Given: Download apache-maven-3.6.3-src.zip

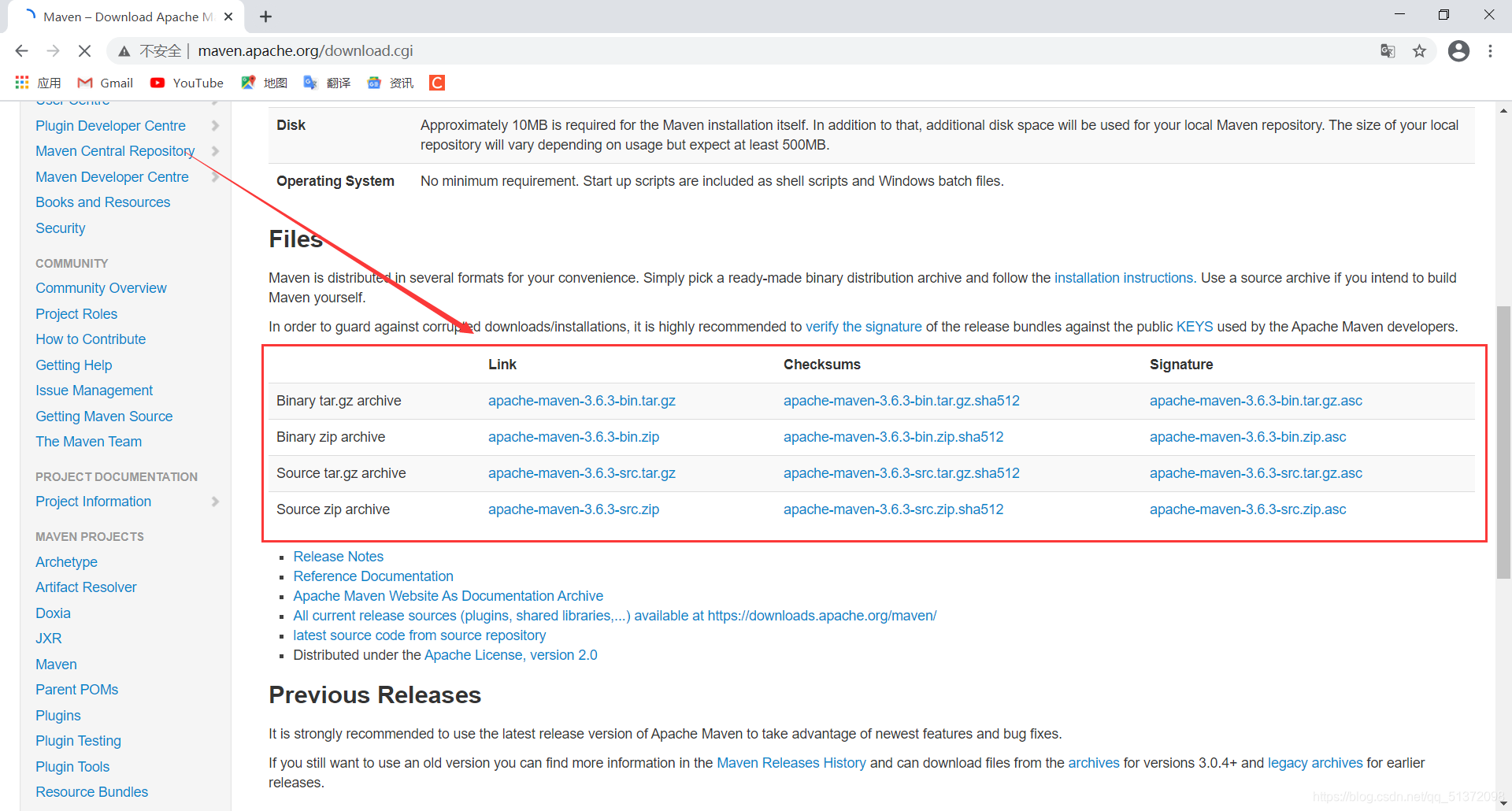Looking at the screenshot, I should pos(573,509).
